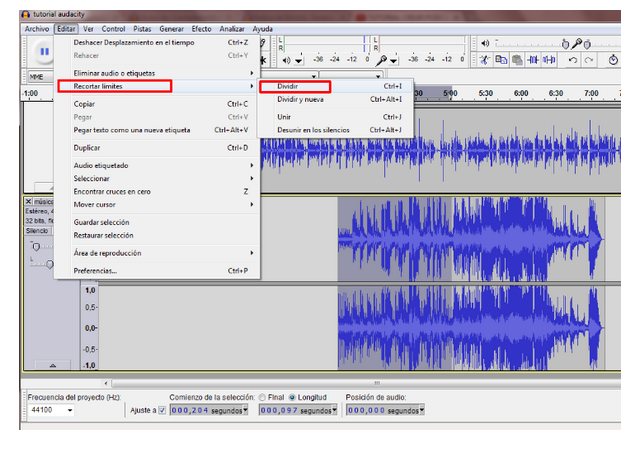Adjust the track gain slider
644x459 pixels.
pyautogui.click(x=36, y=246)
